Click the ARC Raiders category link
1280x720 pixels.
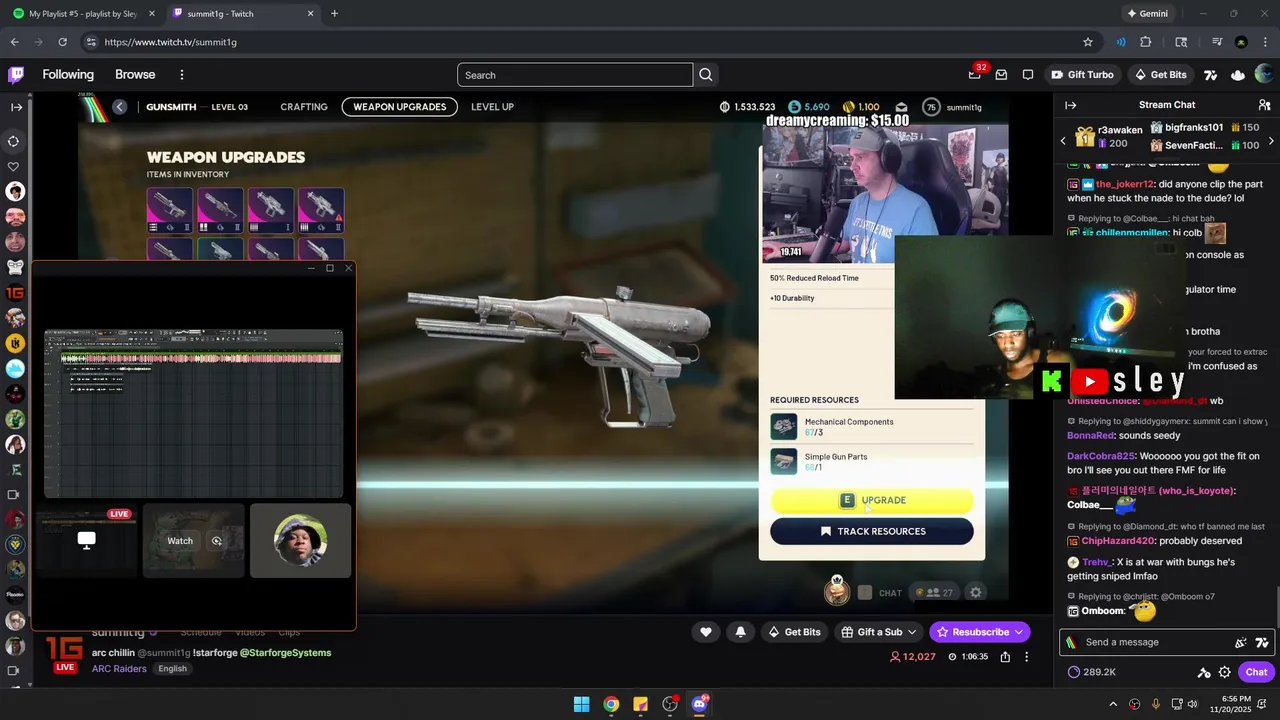point(119,669)
